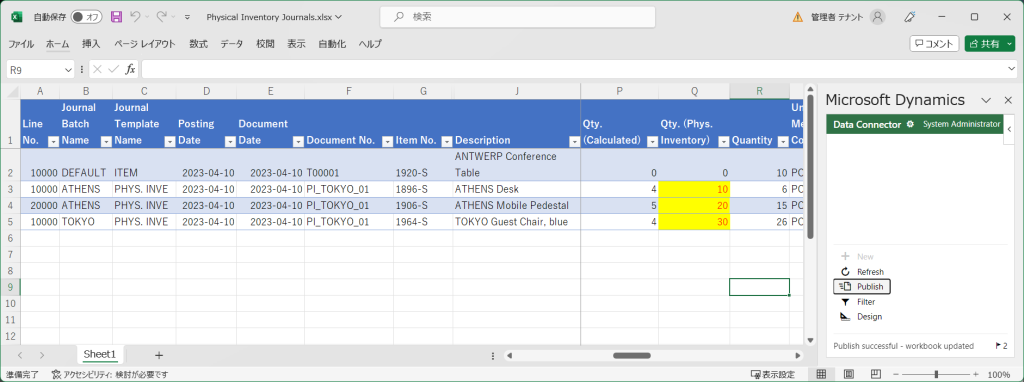Open the Microsoft Dynamics pane options chevron
The width and height of the screenshot is (1024, 382).
tap(987, 100)
